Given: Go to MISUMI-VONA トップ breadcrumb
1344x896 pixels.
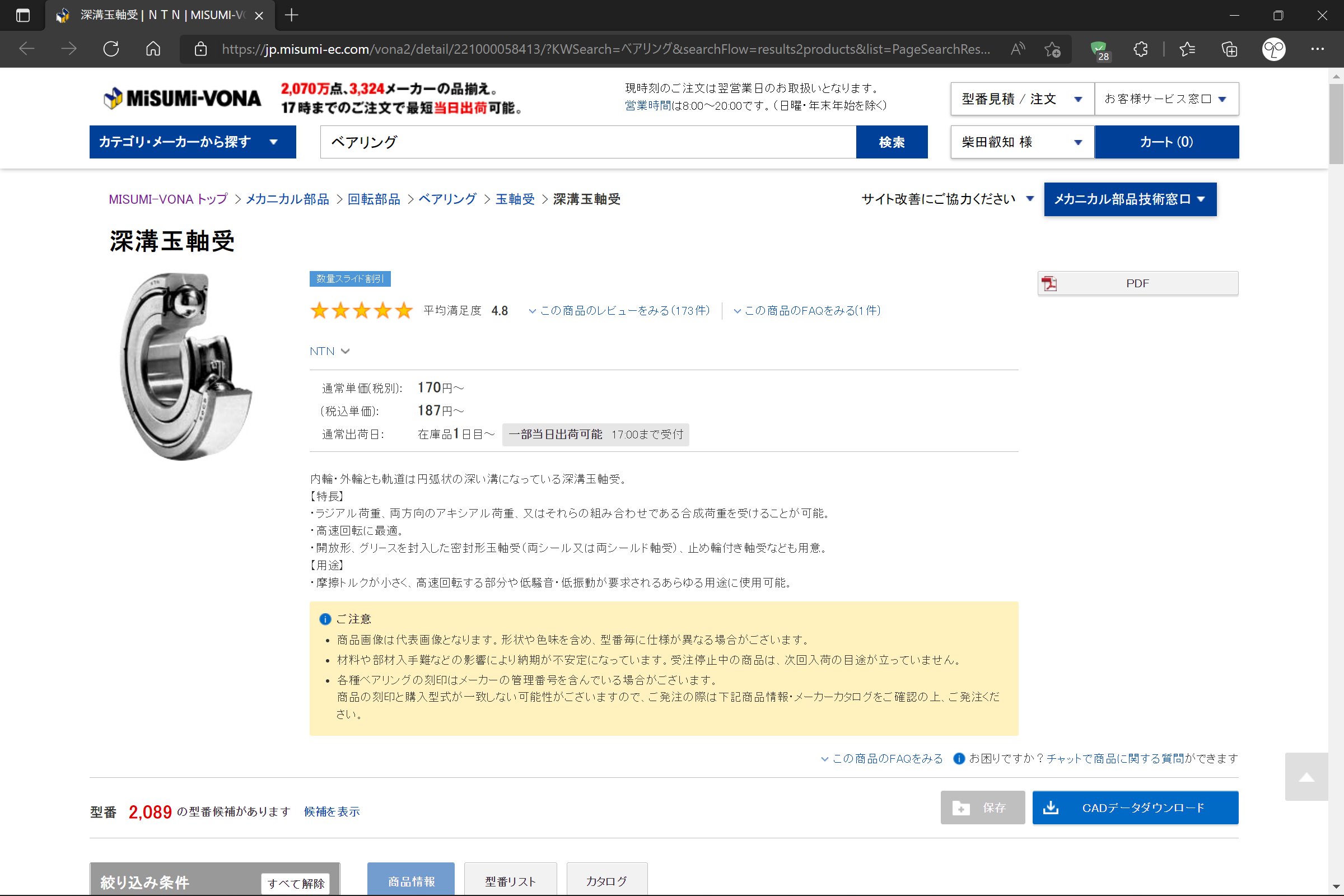Looking at the screenshot, I should [168, 199].
